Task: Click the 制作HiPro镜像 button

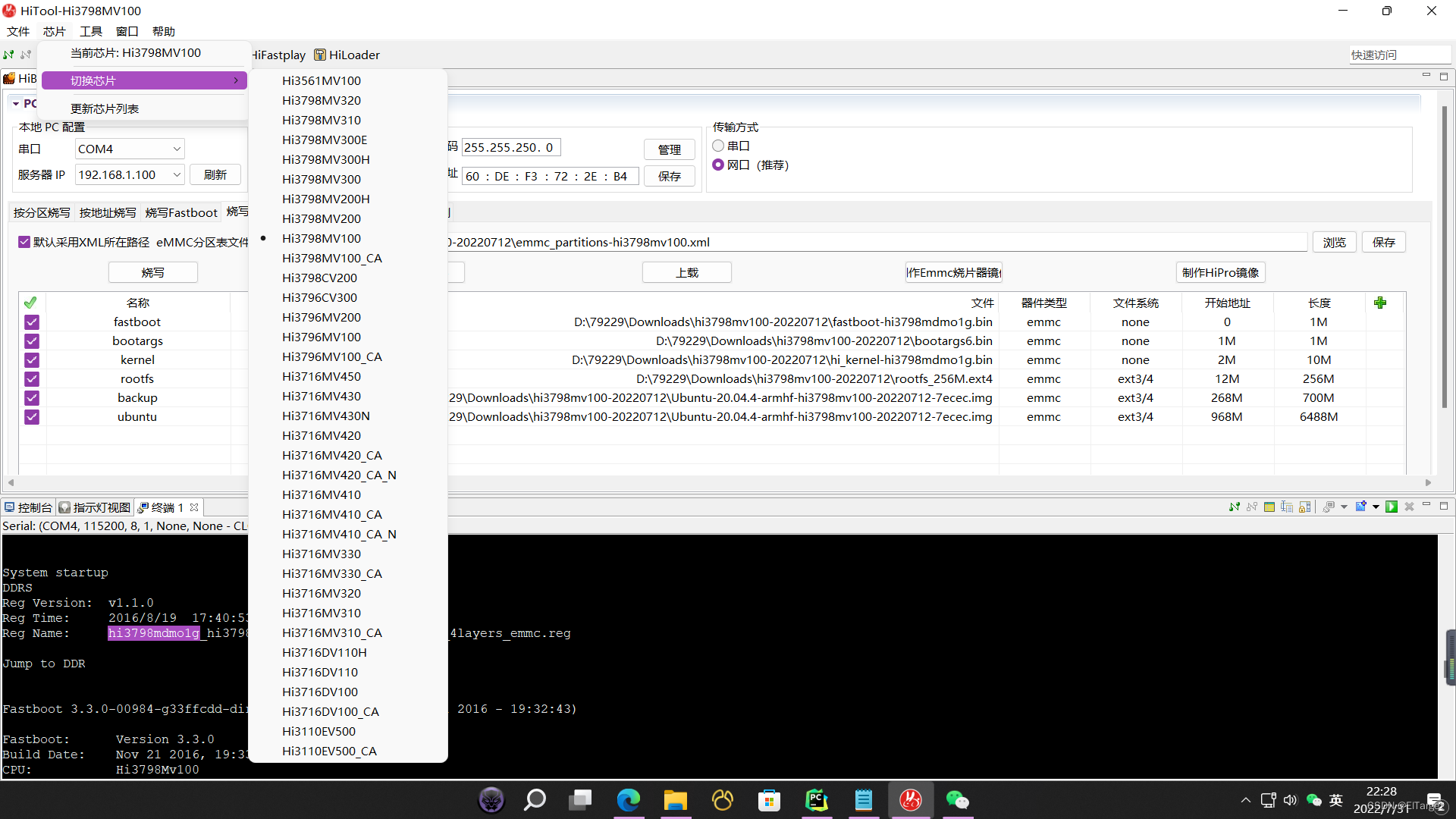Action: point(1220,272)
